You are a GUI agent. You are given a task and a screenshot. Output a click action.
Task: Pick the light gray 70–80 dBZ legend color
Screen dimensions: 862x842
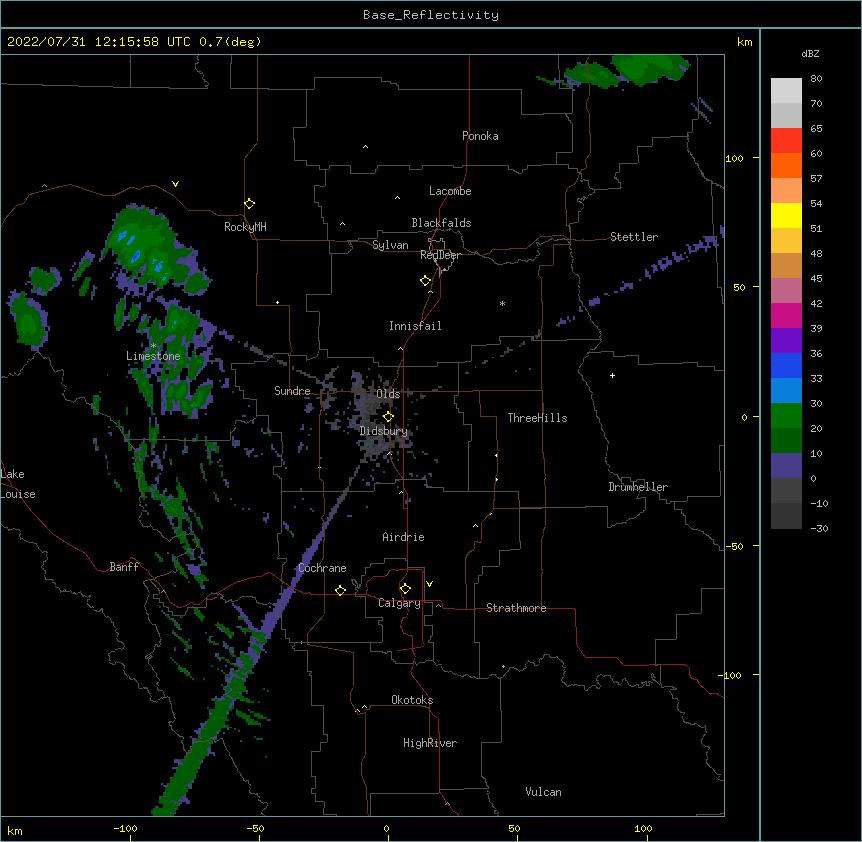click(786, 91)
